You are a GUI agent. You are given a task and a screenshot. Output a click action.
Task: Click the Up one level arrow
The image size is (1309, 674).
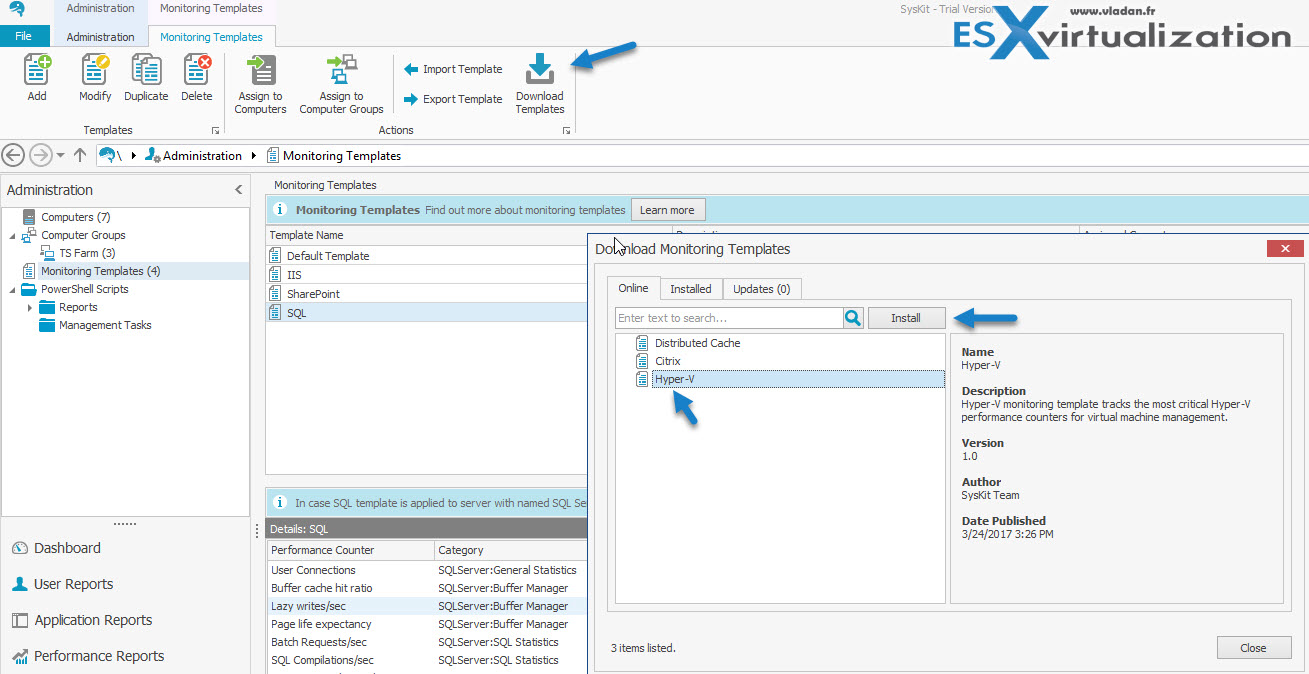click(x=80, y=155)
